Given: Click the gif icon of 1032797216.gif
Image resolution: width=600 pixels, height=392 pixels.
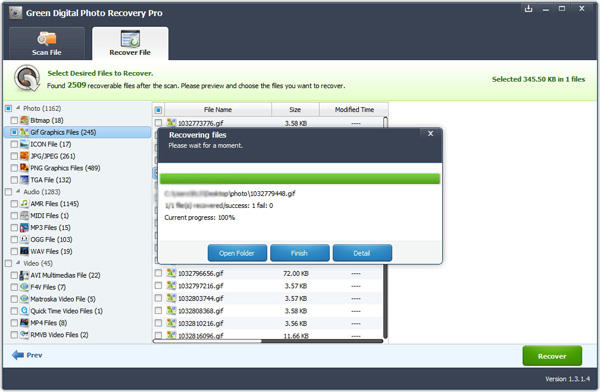Looking at the screenshot, I should pyautogui.click(x=171, y=286).
